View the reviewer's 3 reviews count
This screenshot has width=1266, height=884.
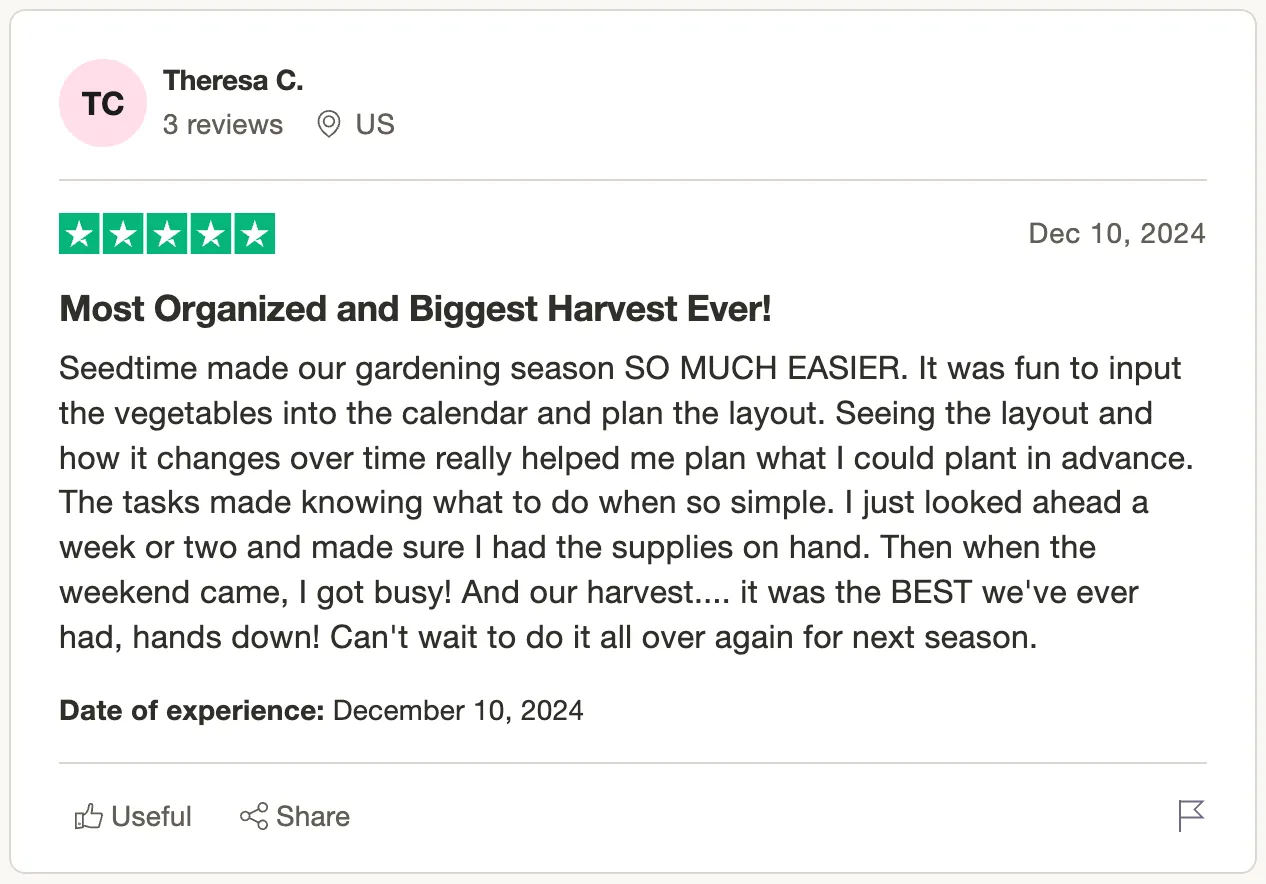[223, 125]
